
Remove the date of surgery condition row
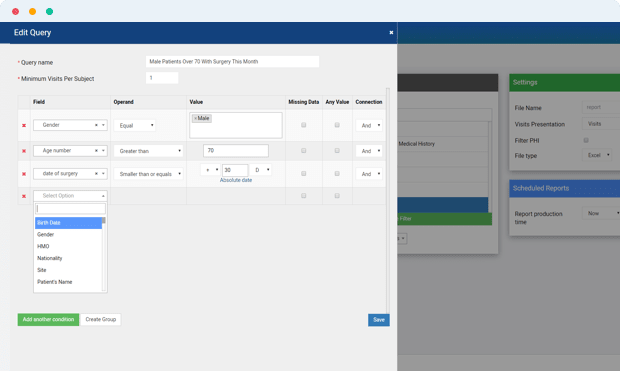(24, 174)
